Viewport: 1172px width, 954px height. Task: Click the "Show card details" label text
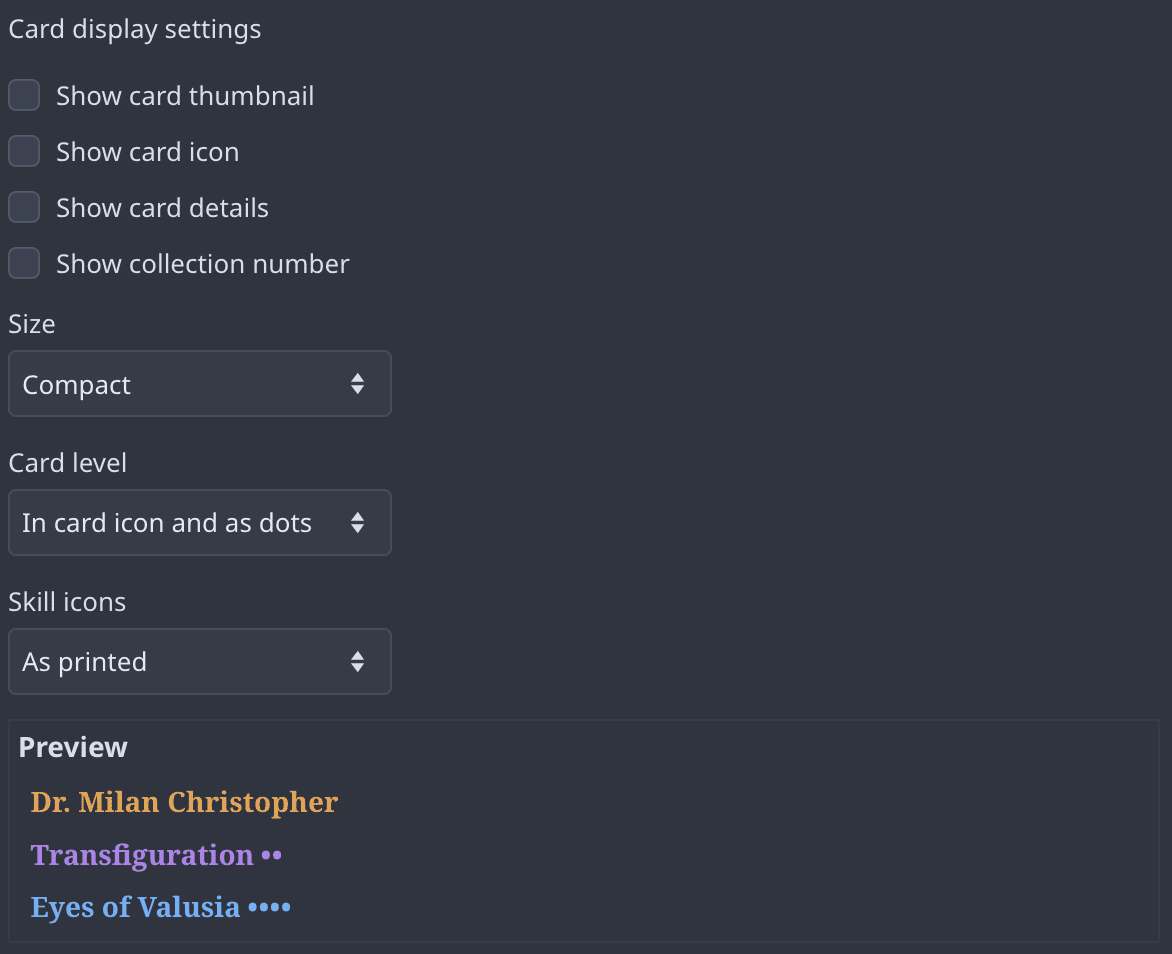(x=162, y=208)
